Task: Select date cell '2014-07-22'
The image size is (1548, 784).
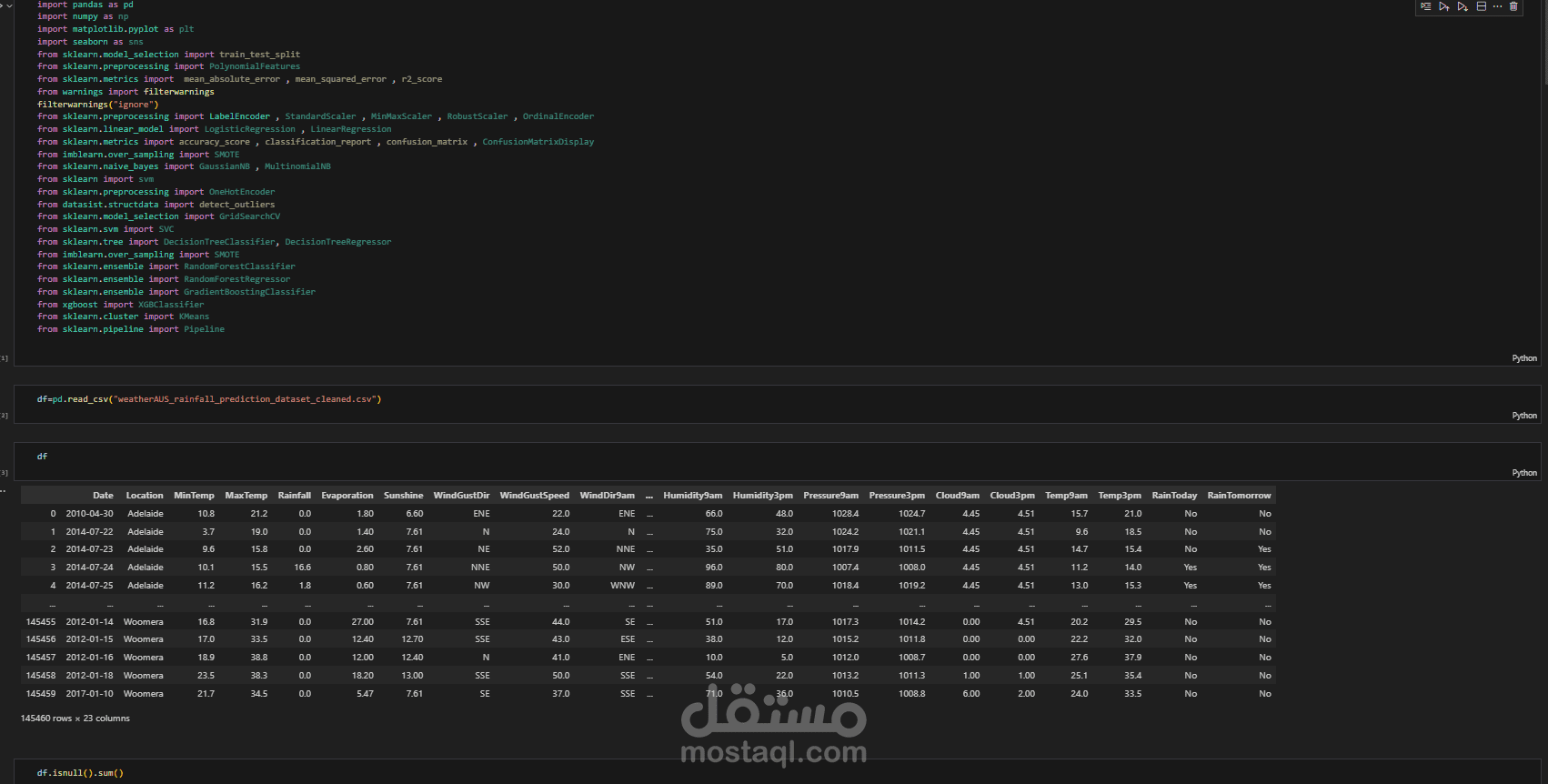Action: 89,532
